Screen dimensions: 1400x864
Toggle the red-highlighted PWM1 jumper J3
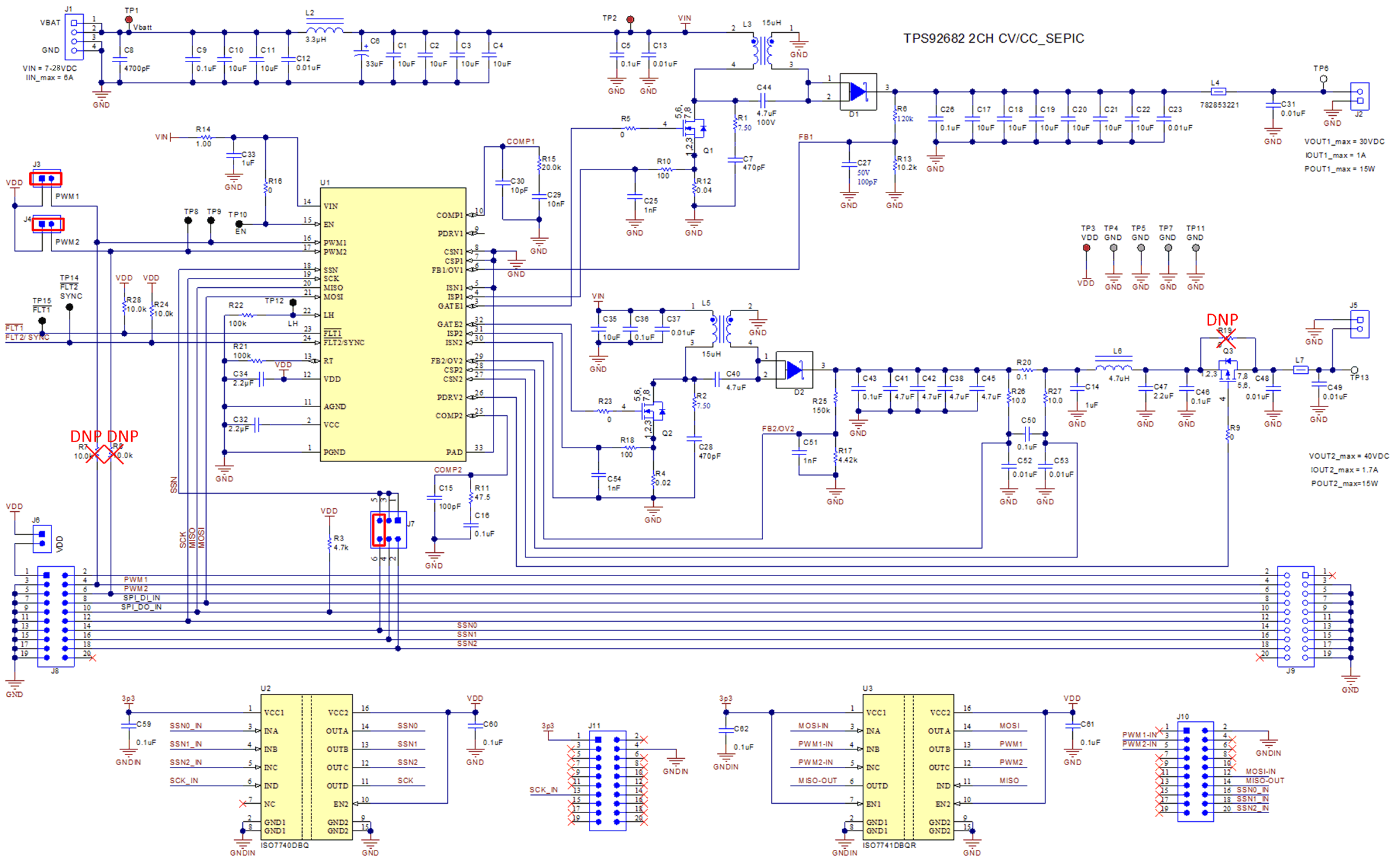44,178
